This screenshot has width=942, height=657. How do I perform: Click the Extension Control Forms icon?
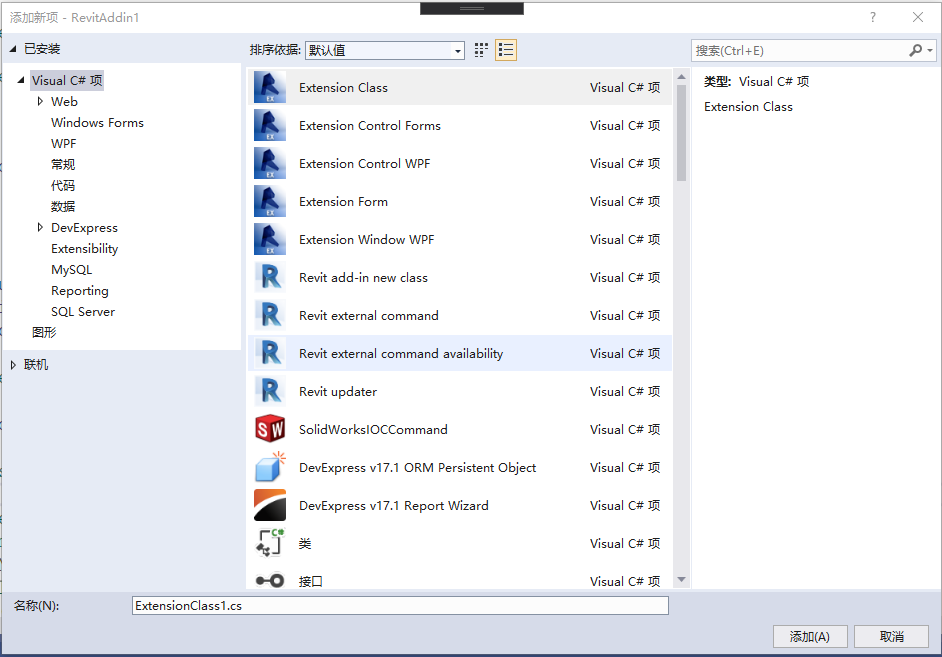coord(269,126)
